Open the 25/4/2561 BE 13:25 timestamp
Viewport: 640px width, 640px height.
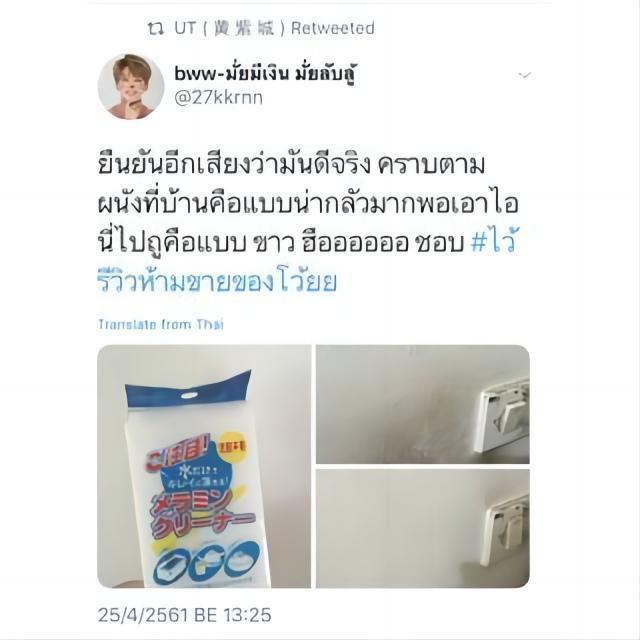pyautogui.click(x=184, y=615)
